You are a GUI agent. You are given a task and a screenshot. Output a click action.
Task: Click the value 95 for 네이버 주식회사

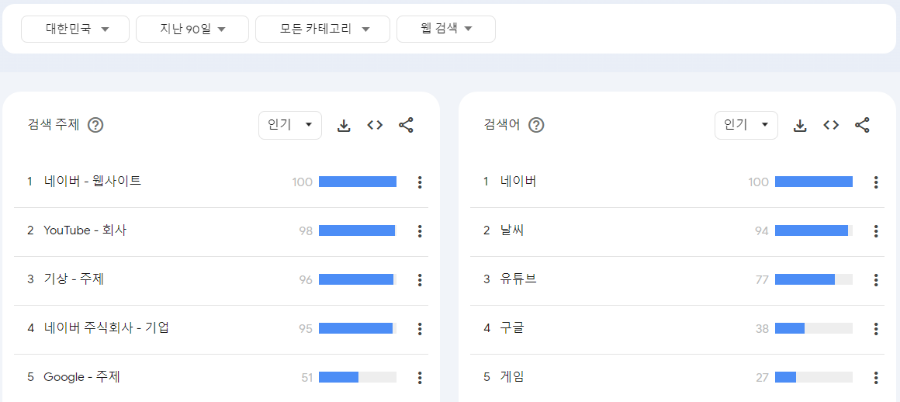point(305,328)
